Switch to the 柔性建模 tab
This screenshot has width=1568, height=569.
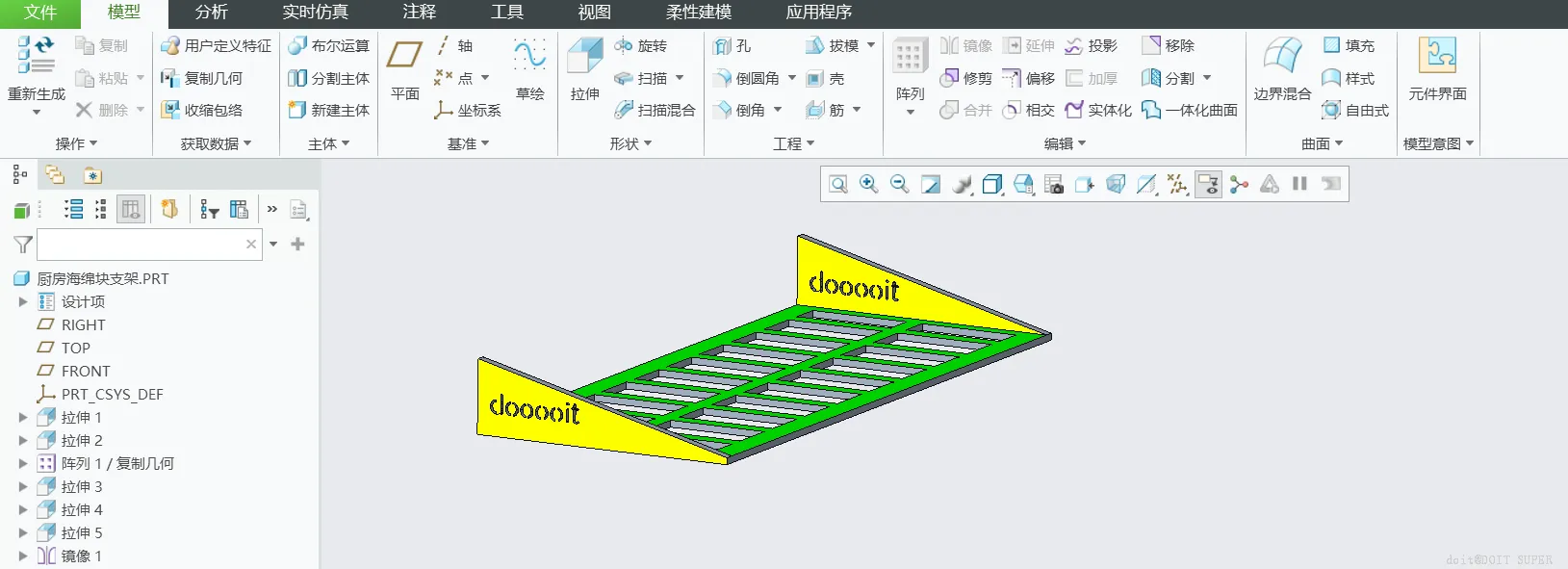(x=699, y=13)
